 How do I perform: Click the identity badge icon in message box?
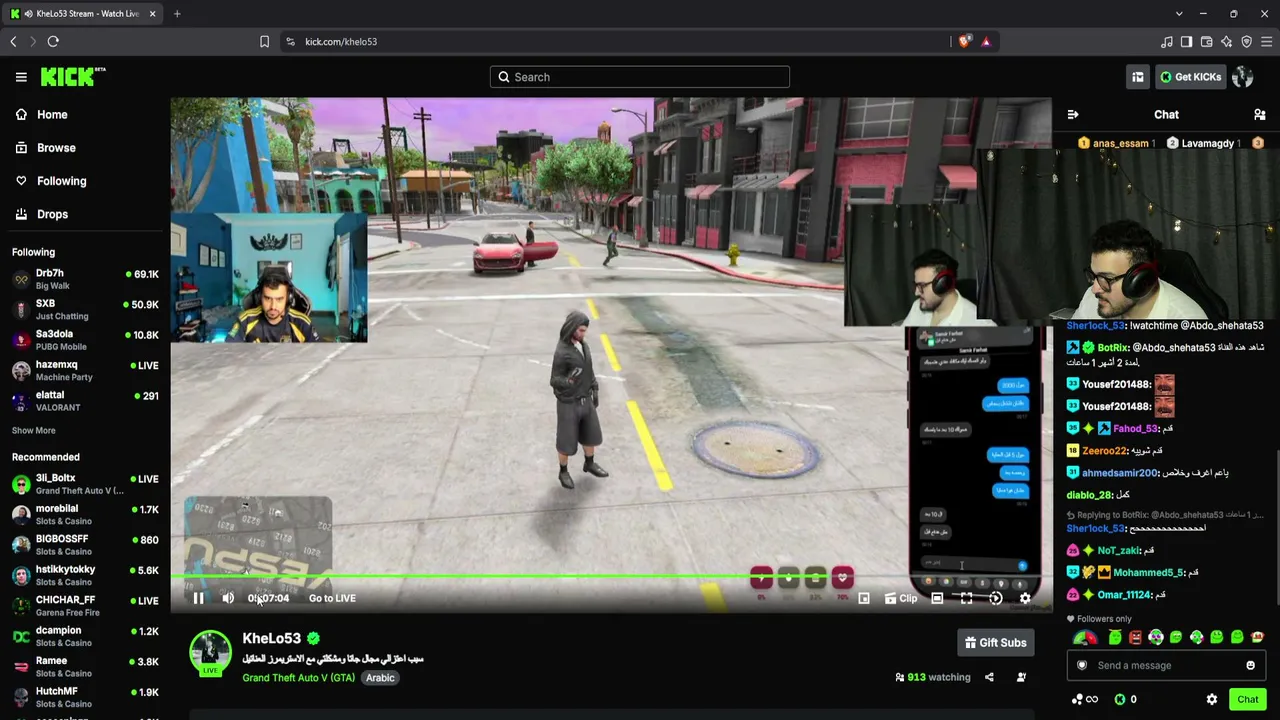point(1082,666)
